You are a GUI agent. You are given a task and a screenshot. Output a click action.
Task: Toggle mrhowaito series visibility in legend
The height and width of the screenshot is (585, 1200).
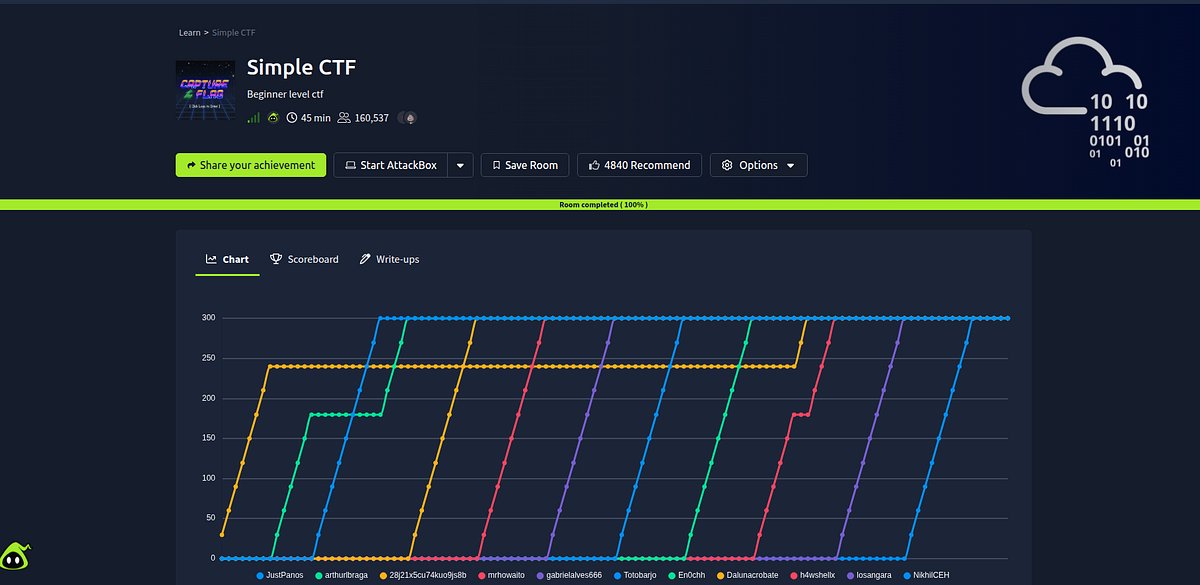(503, 575)
